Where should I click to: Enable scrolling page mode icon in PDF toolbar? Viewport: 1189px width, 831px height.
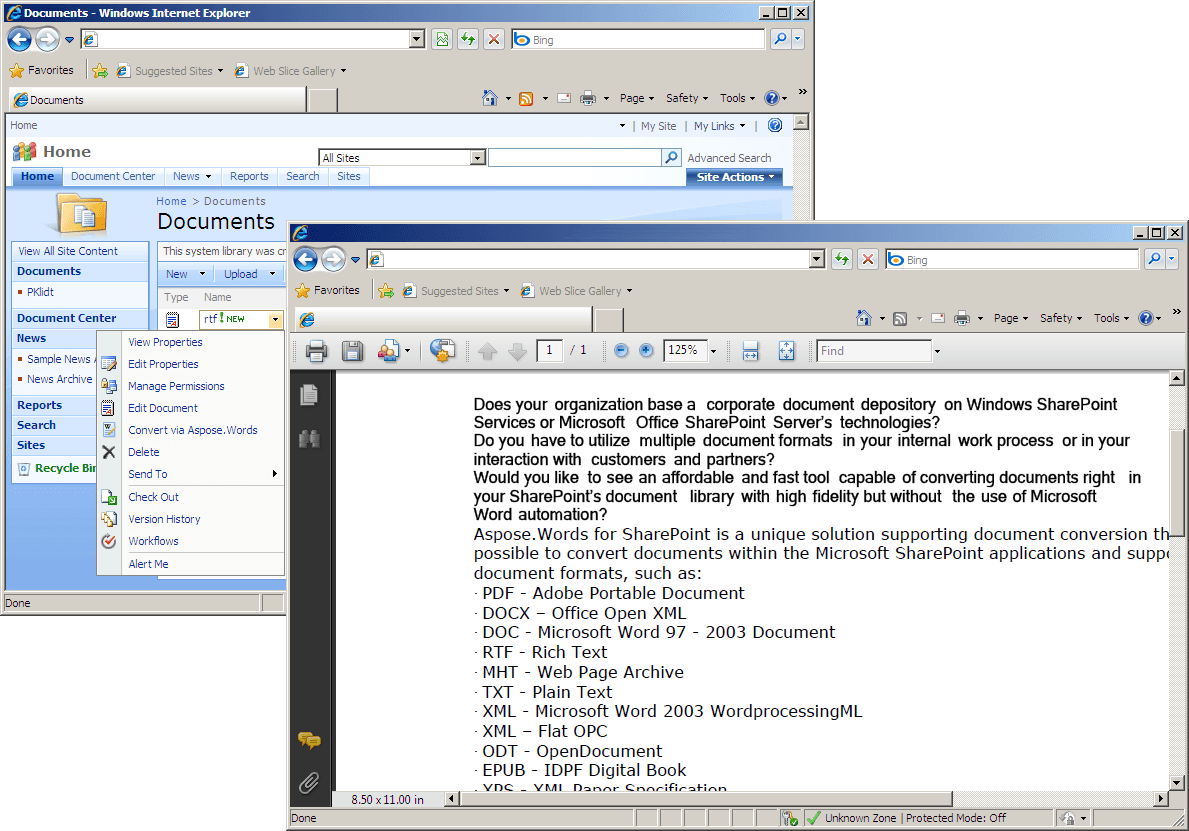[x=750, y=350]
